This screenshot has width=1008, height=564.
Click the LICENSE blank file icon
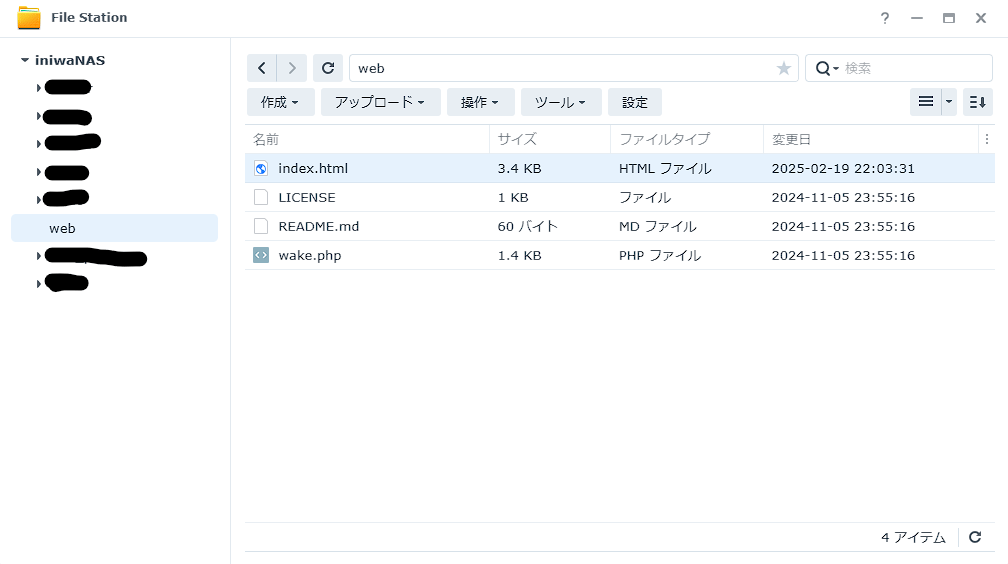260,197
